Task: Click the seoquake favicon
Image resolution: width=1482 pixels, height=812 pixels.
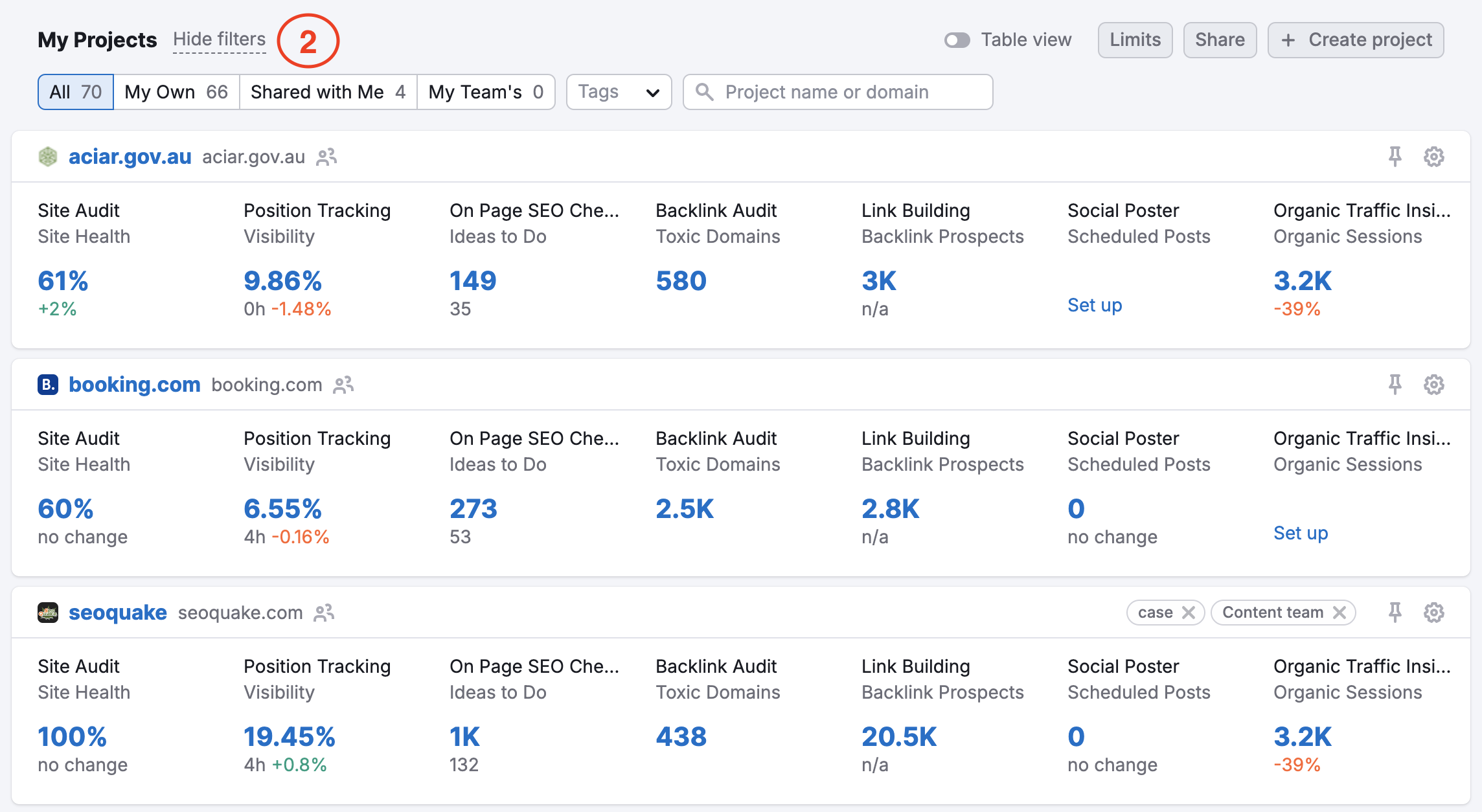Action: [x=48, y=613]
